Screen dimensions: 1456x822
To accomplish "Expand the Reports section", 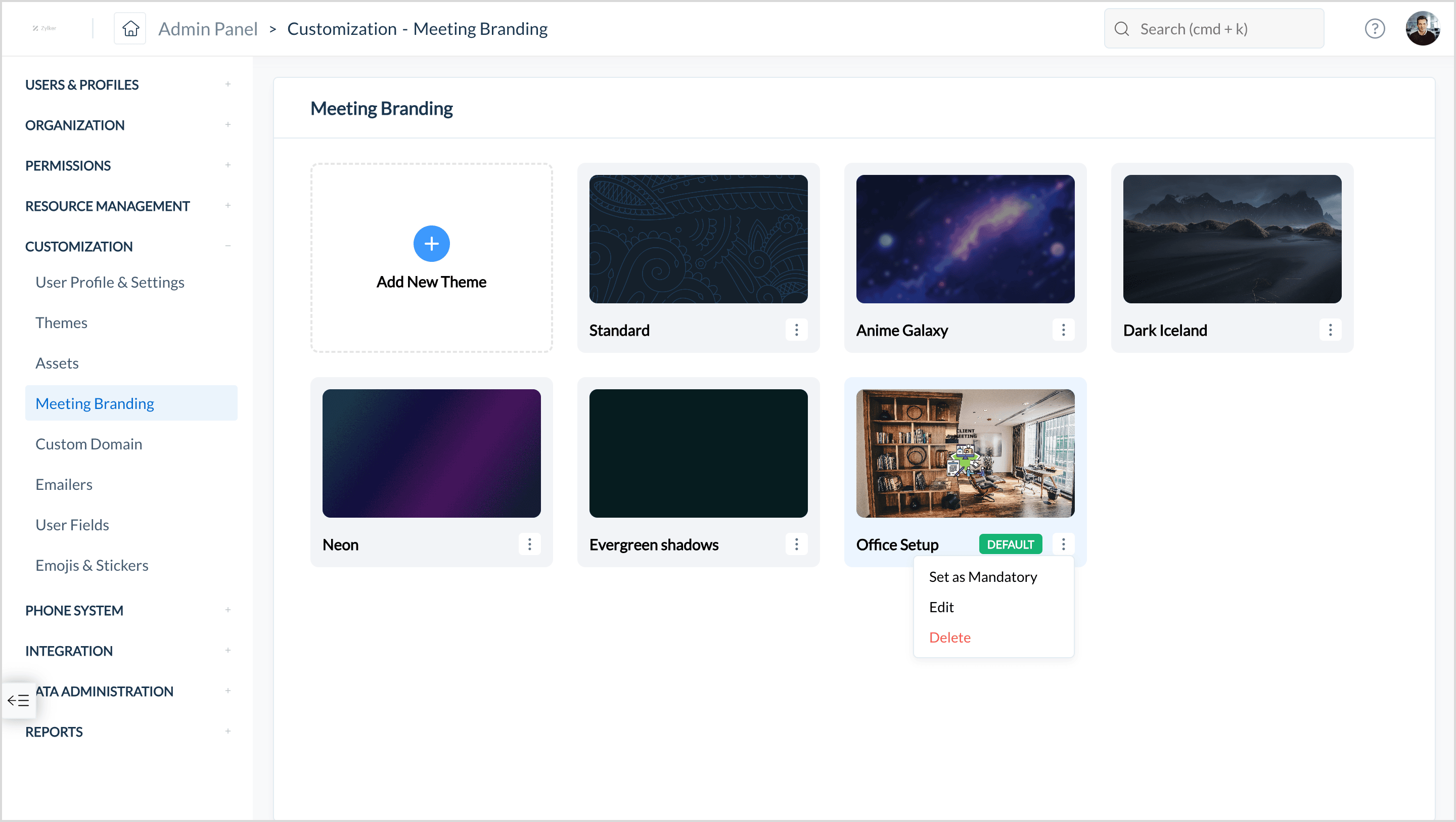I will click(x=227, y=731).
